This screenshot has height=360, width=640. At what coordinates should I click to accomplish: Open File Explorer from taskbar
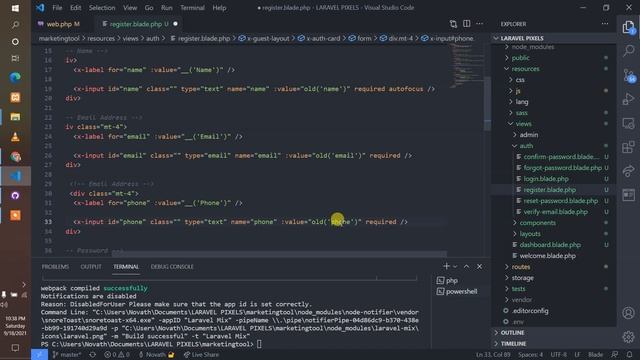(x=15, y=117)
